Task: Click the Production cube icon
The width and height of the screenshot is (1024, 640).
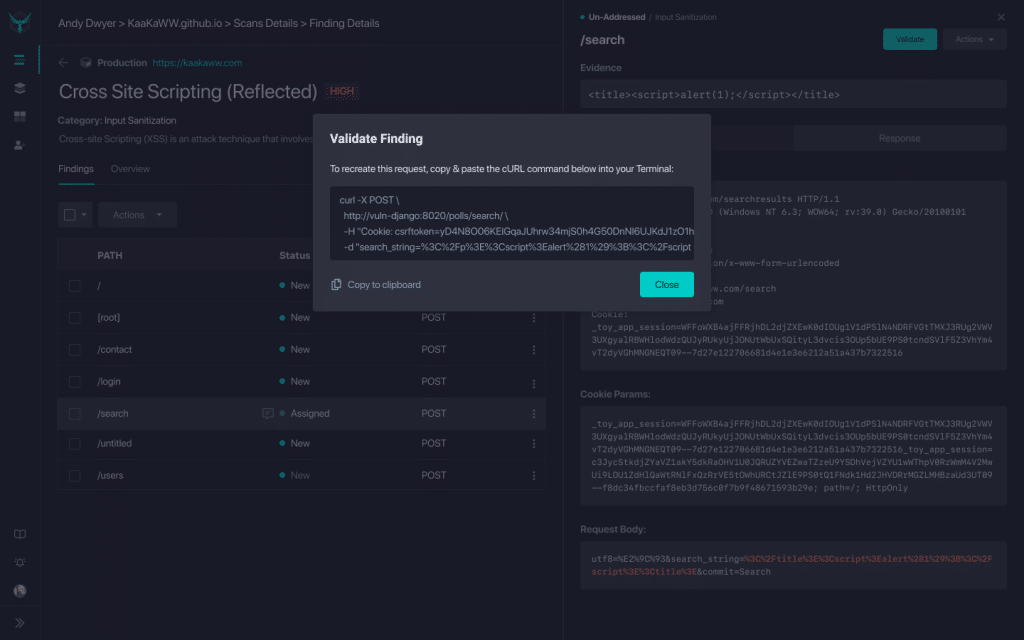Action: [86, 63]
